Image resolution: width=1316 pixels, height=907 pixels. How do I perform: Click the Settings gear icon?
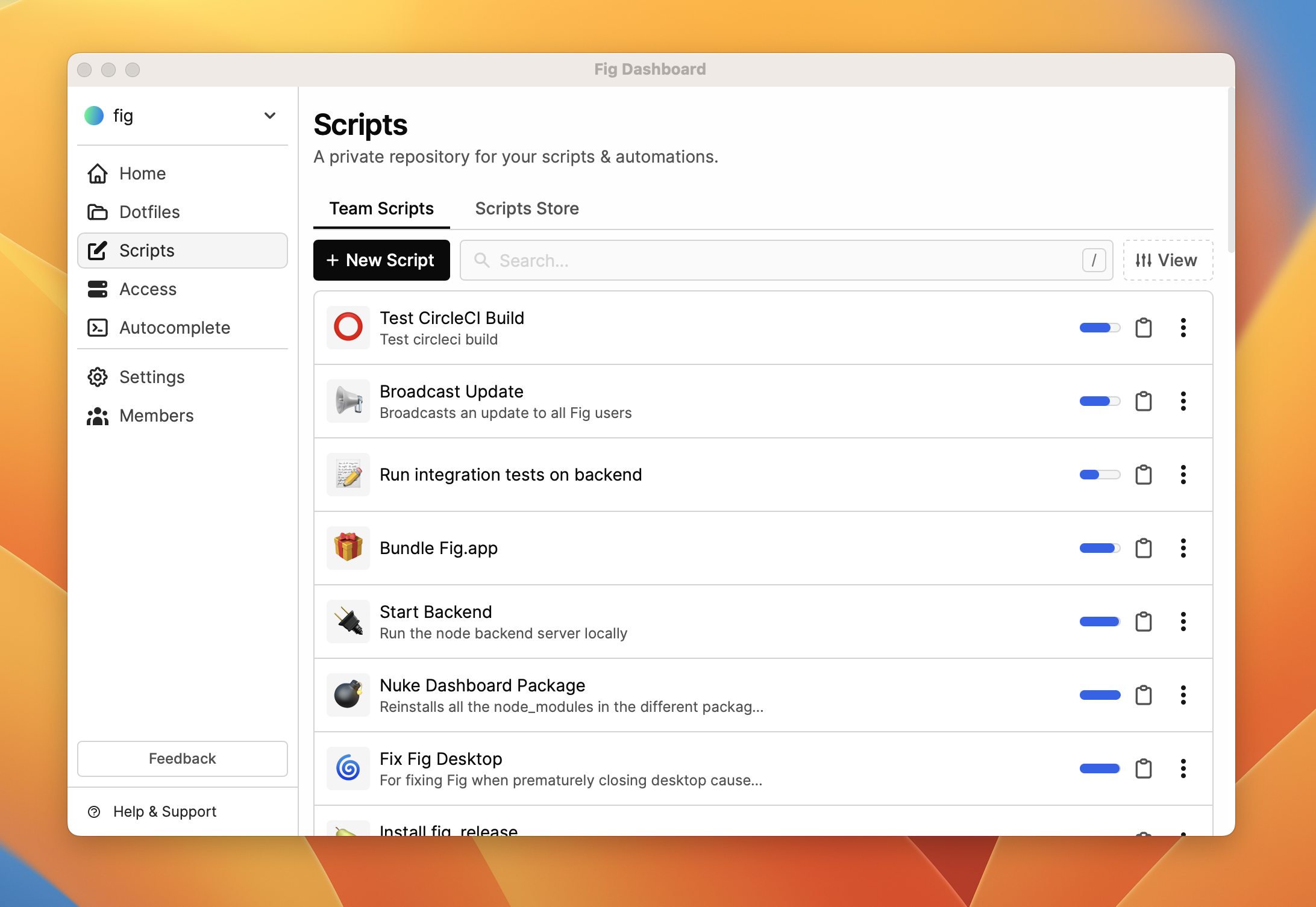[x=98, y=377]
